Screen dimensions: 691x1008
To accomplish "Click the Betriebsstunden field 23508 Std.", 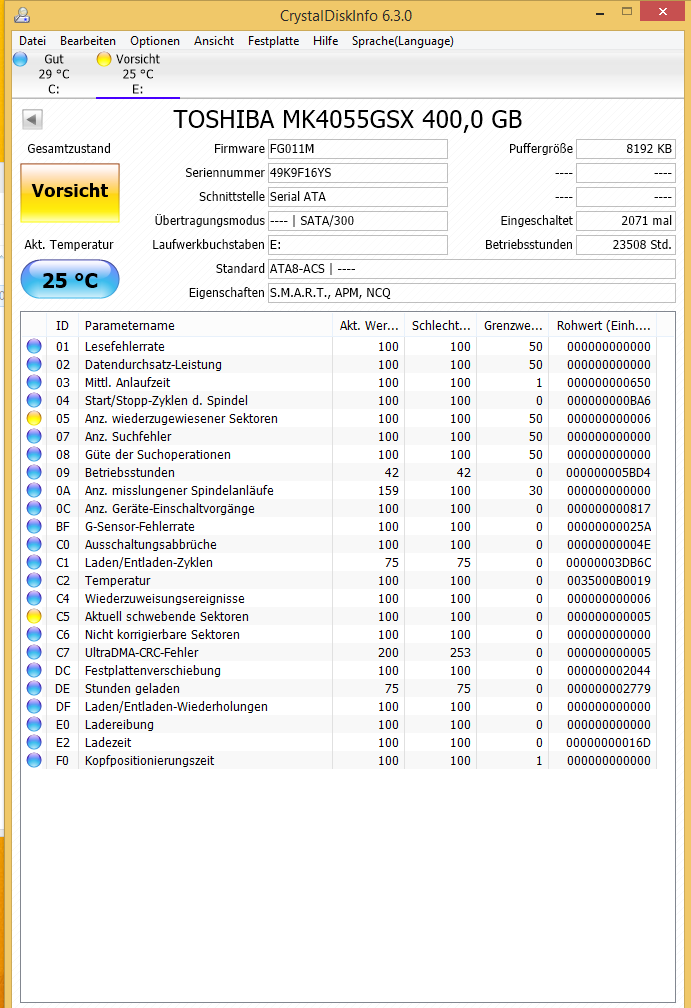I will click(x=626, y=245).
